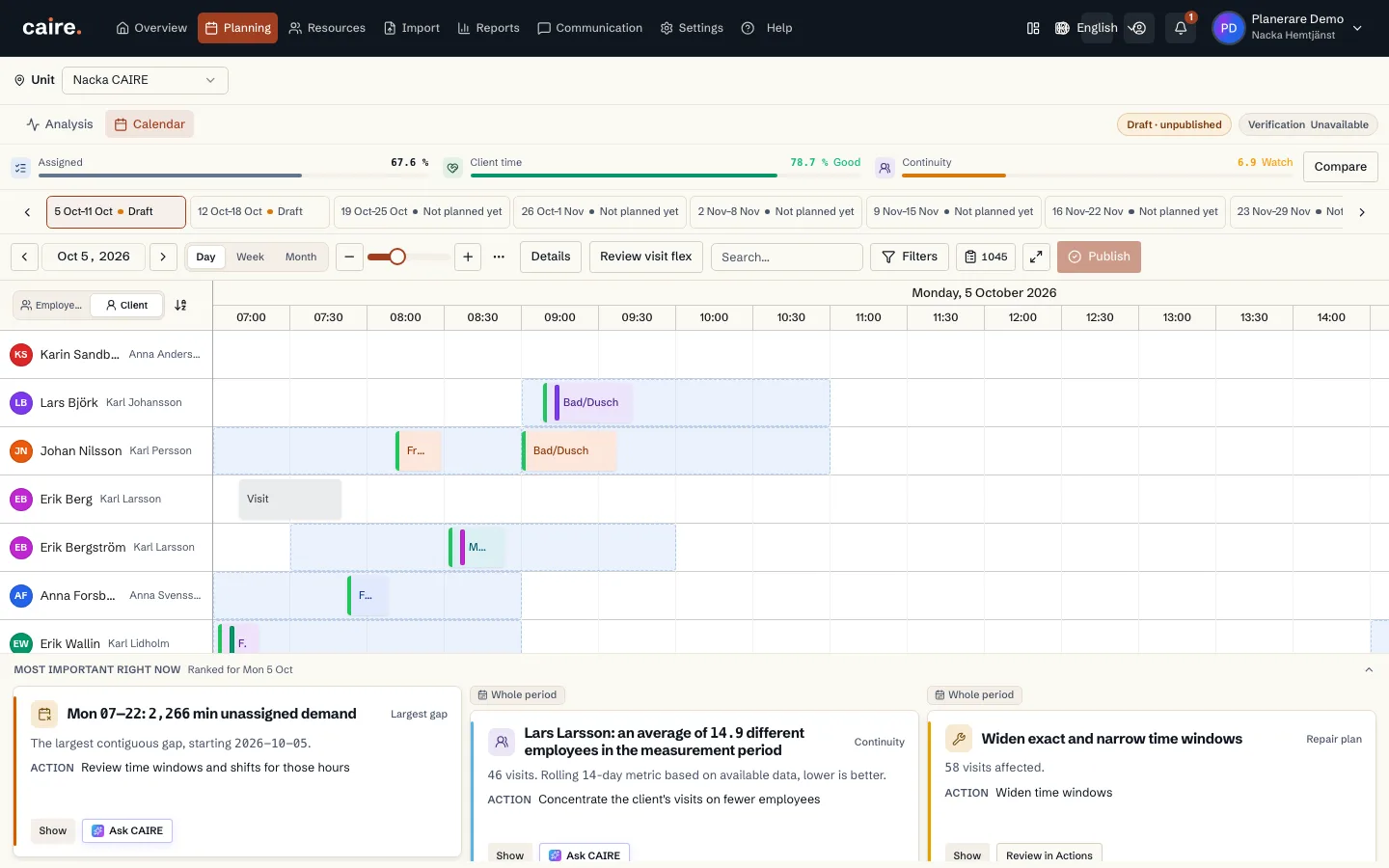Screen dimensions: 1389x868
Task: Open the Unit dropdown Nacka CAIRE
Action: 145,80
